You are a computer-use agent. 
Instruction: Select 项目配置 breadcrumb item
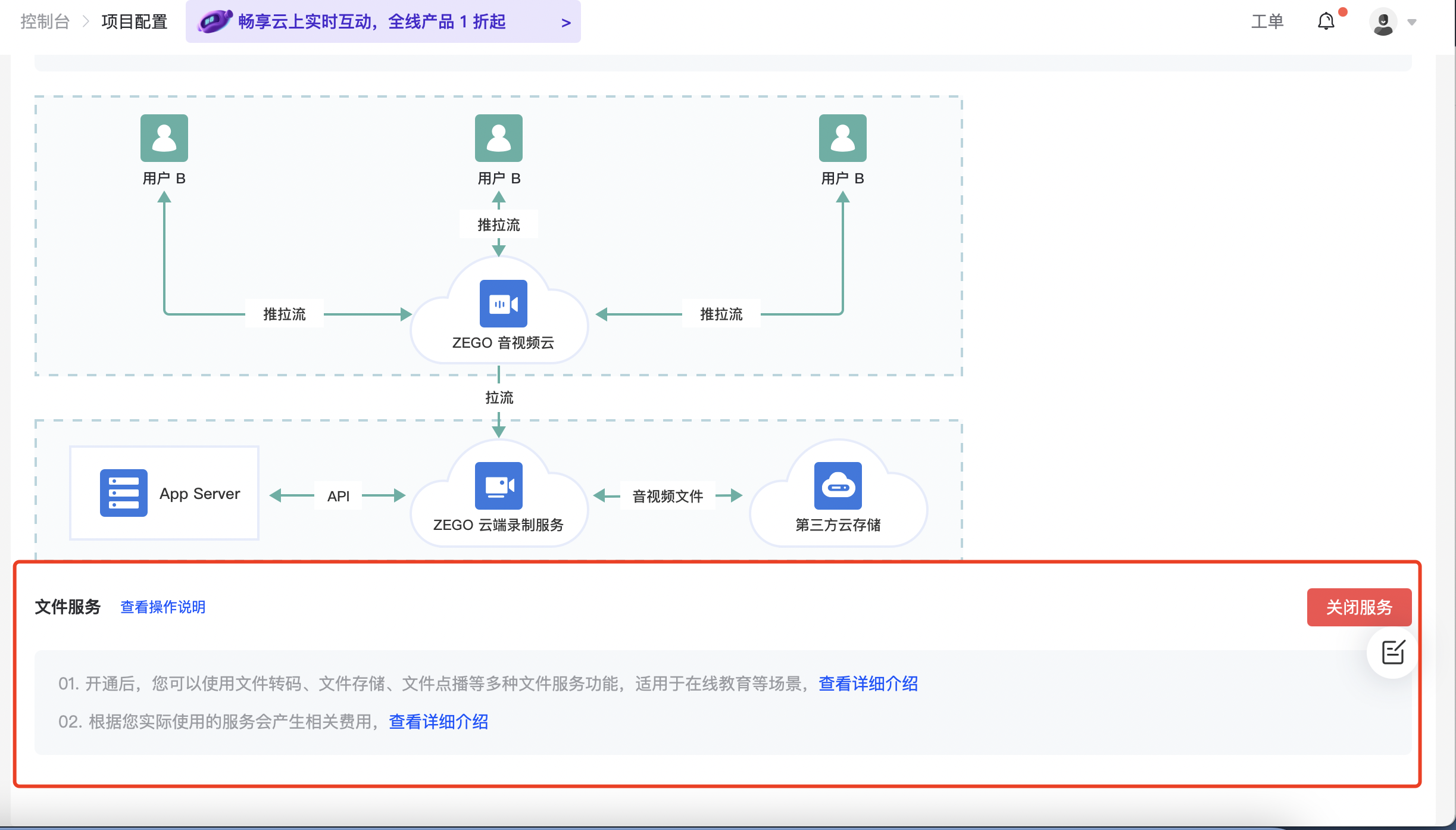point(134,22)
